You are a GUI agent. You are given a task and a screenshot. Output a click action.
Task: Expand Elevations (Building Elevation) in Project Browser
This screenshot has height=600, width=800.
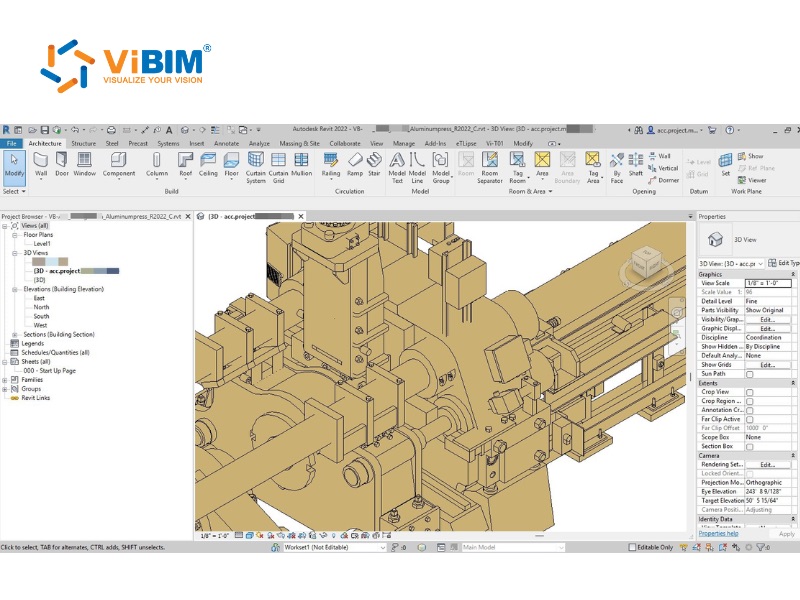click(13, 289)
